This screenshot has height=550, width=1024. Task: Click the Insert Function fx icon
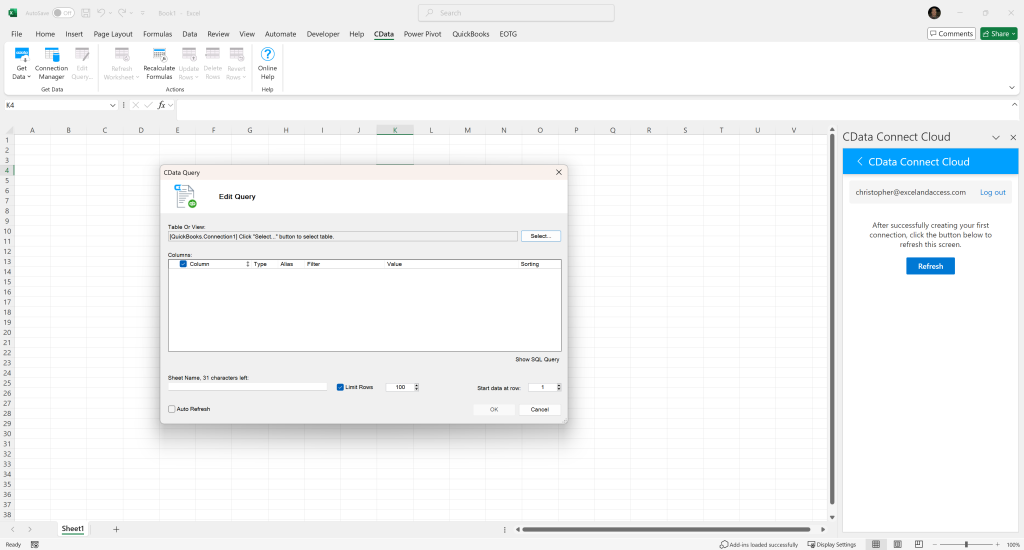coord(161,105)
